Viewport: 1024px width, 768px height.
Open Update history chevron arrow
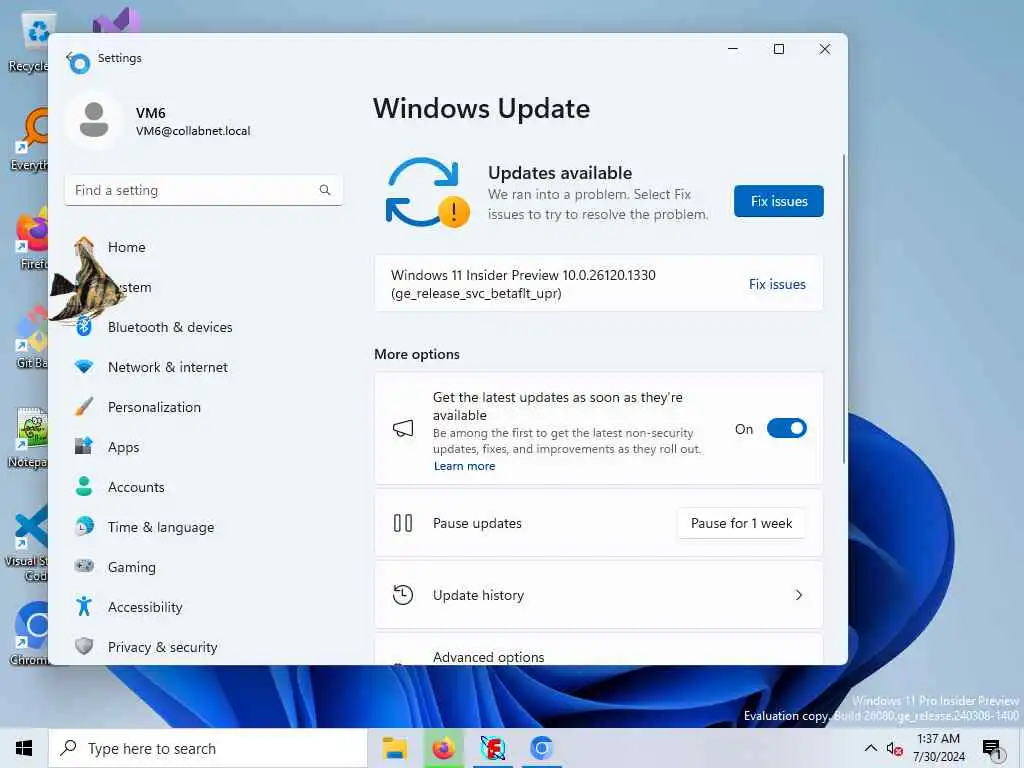tap(799, 595)
